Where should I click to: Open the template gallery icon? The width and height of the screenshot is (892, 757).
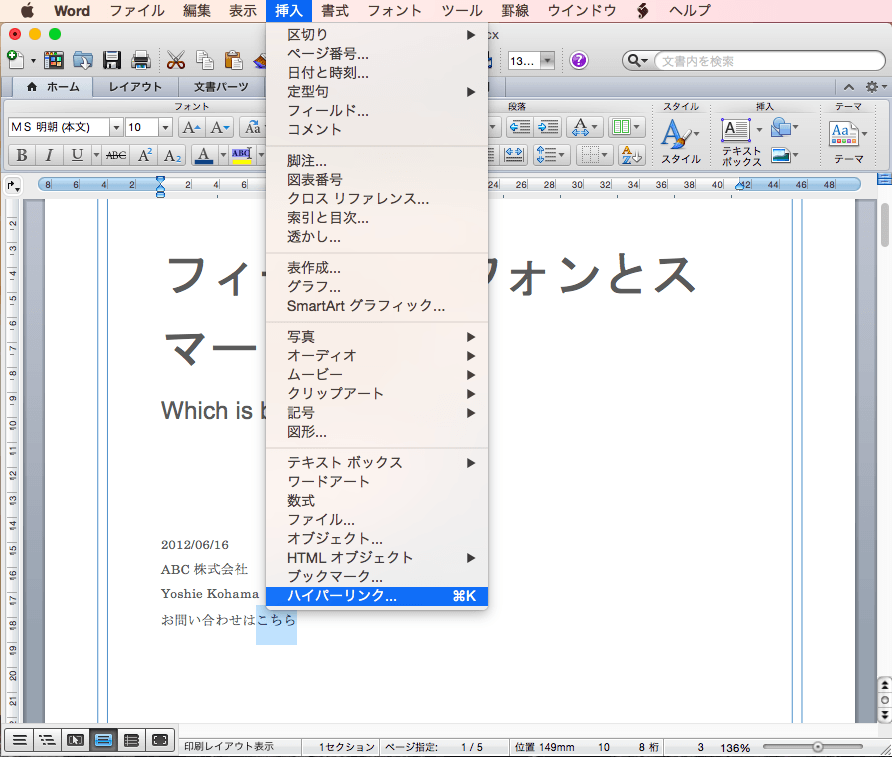[x=54, y=60]
